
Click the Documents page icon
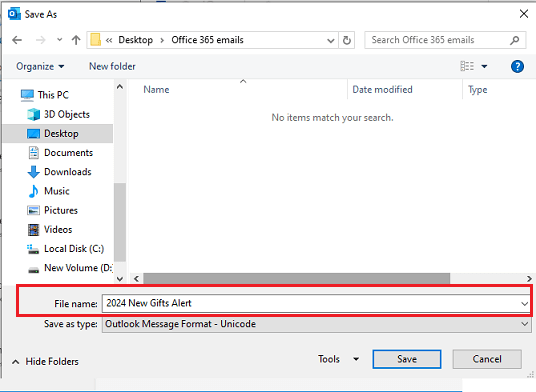tap(34, 153)
